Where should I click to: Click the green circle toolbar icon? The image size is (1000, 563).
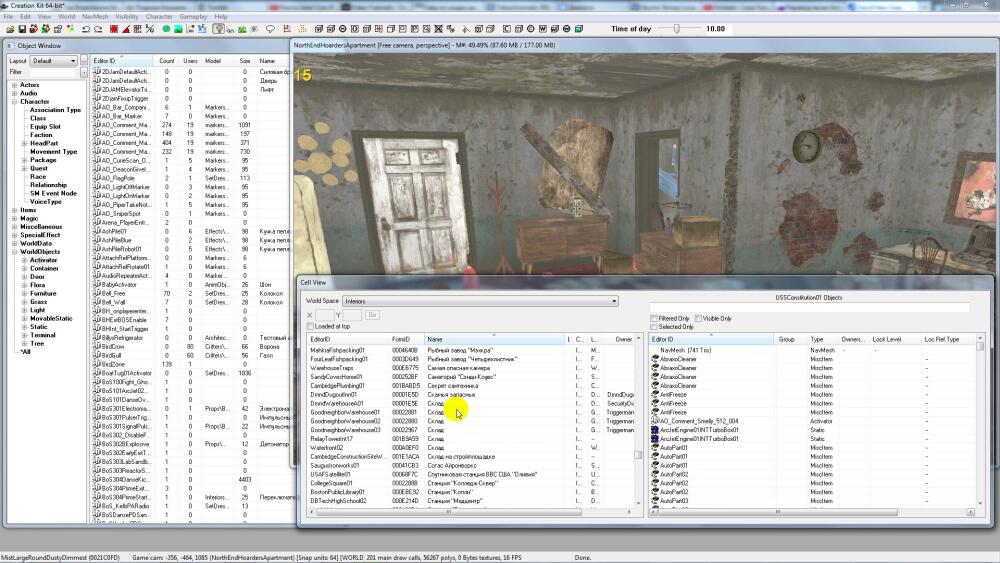[166, 29]
